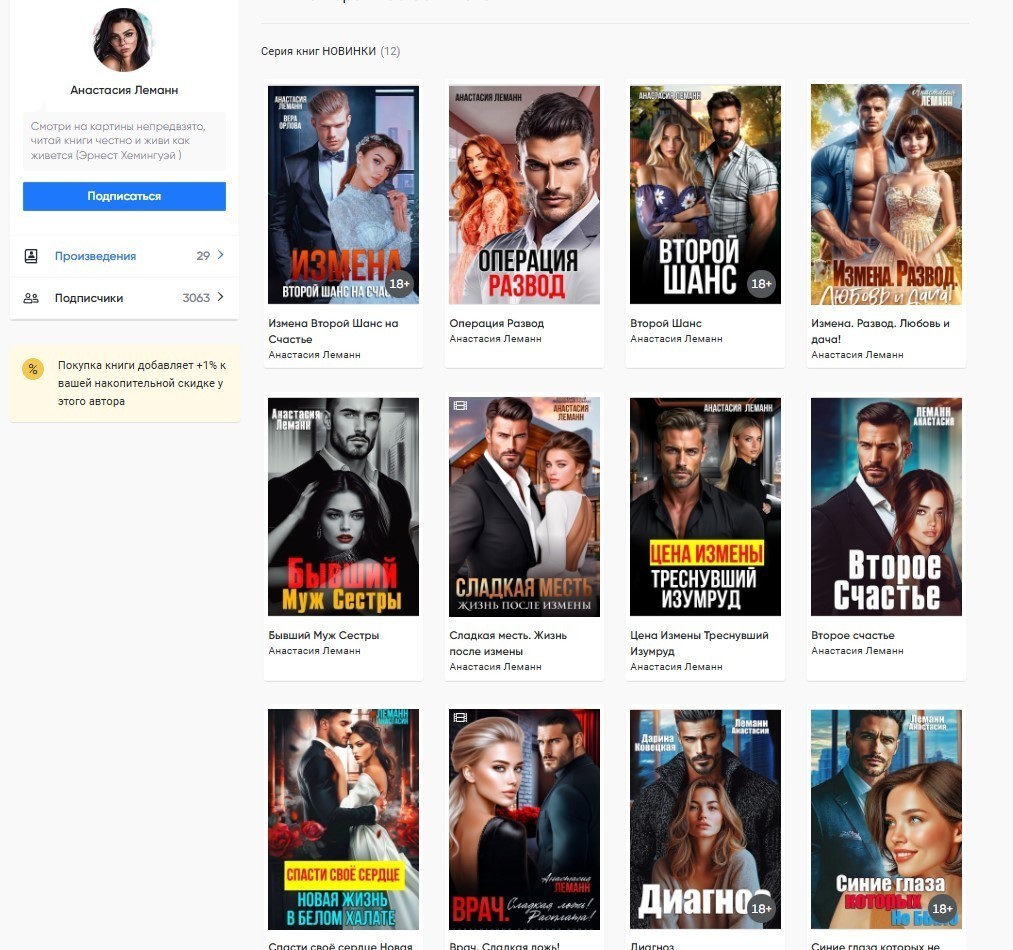Image resolution: width=1013 pixels, height=950 pixels.
Task: Open the Операция Развод title link
Action: [497, 323]
